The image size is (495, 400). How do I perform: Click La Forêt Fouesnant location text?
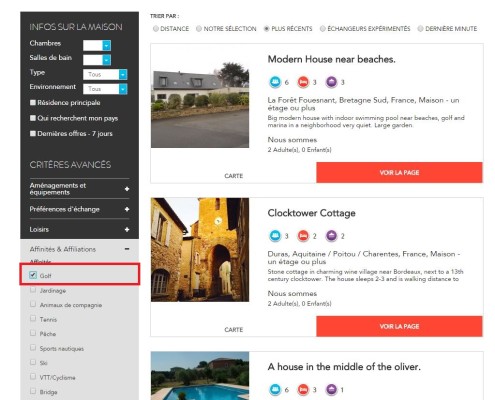click(x=363, y=104)
